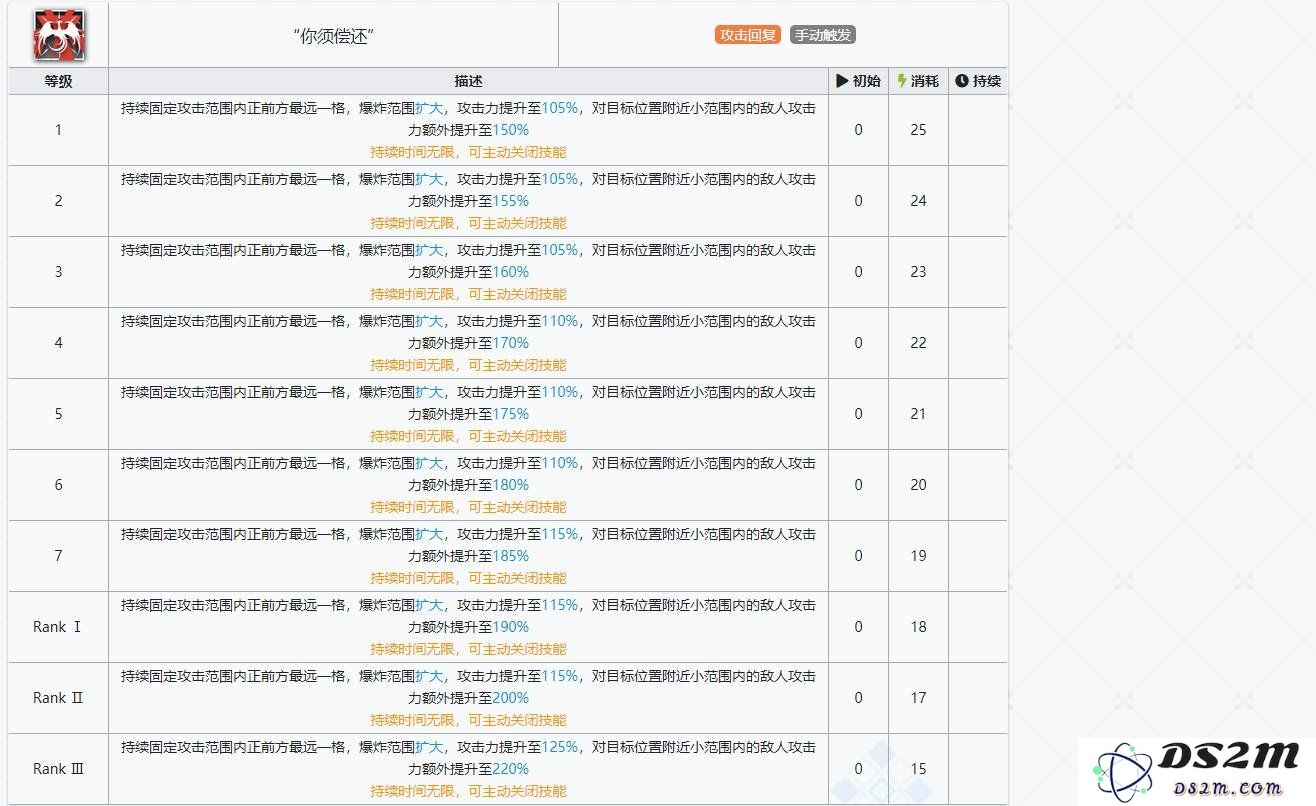This screenshot has height=806, width=1316.
Task: Open the blue 扩大 link in level 1 row
Action: 429,108
